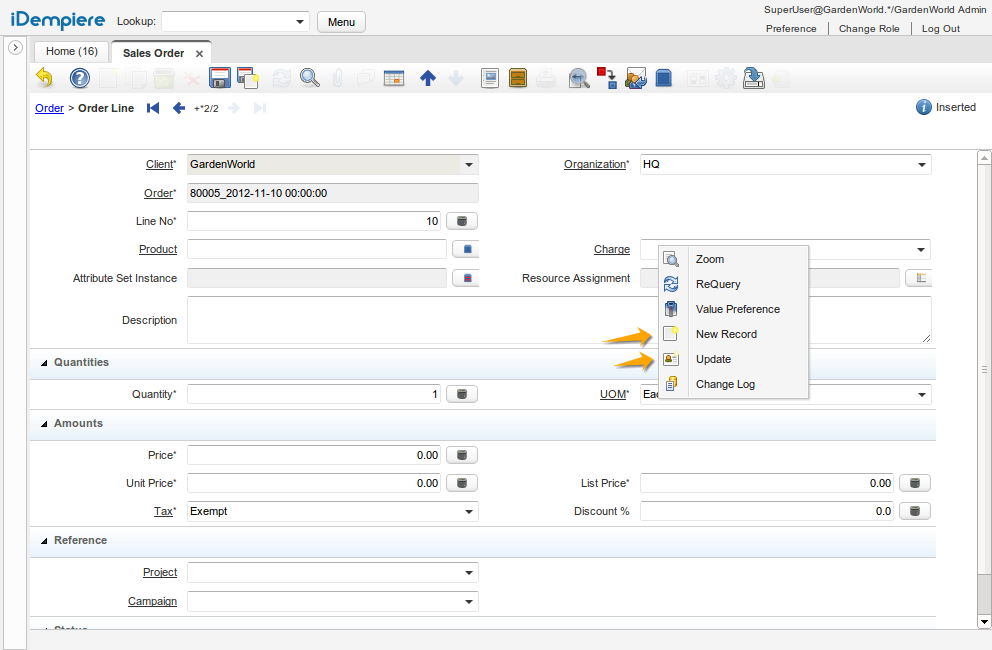Open the Change Role link
Viewport: 992px width, 650px height.
tap(869, 28)
